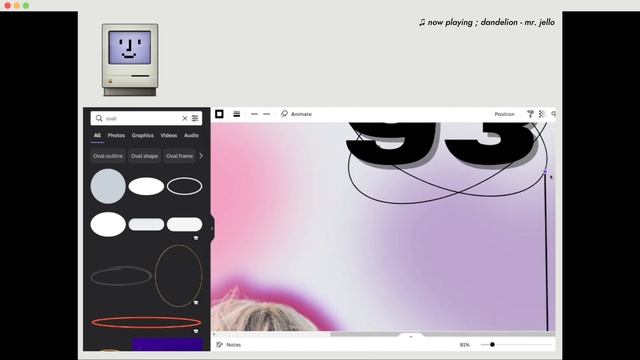Switch to the Photos tab
Screen dimensions: 640x360
pos(116,136)
